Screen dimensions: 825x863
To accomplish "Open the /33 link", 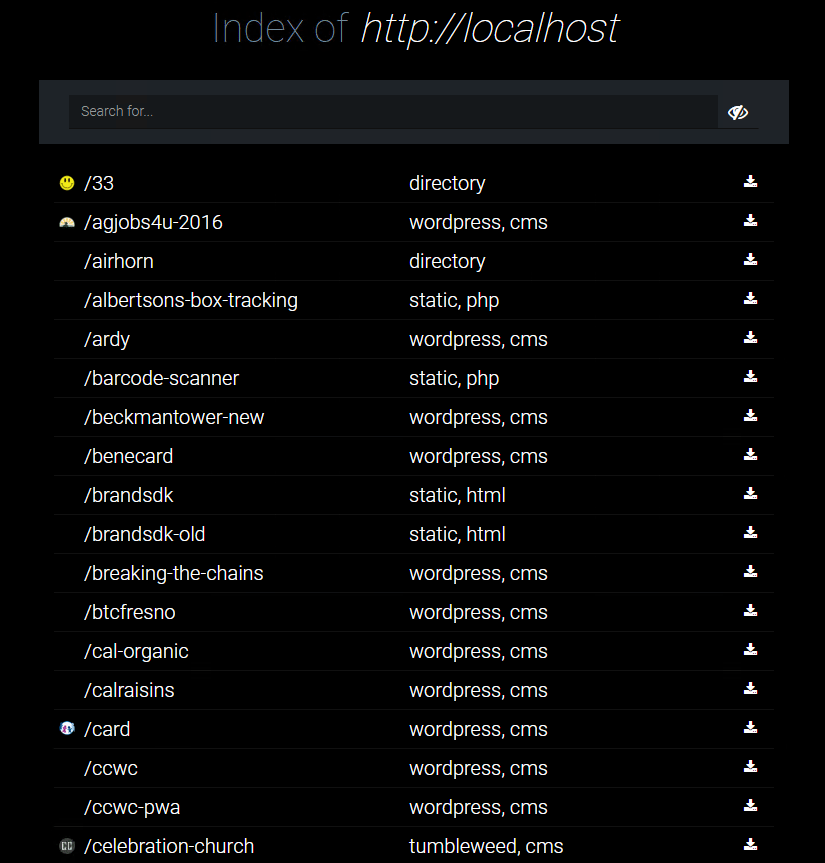I will click(99, 183).
